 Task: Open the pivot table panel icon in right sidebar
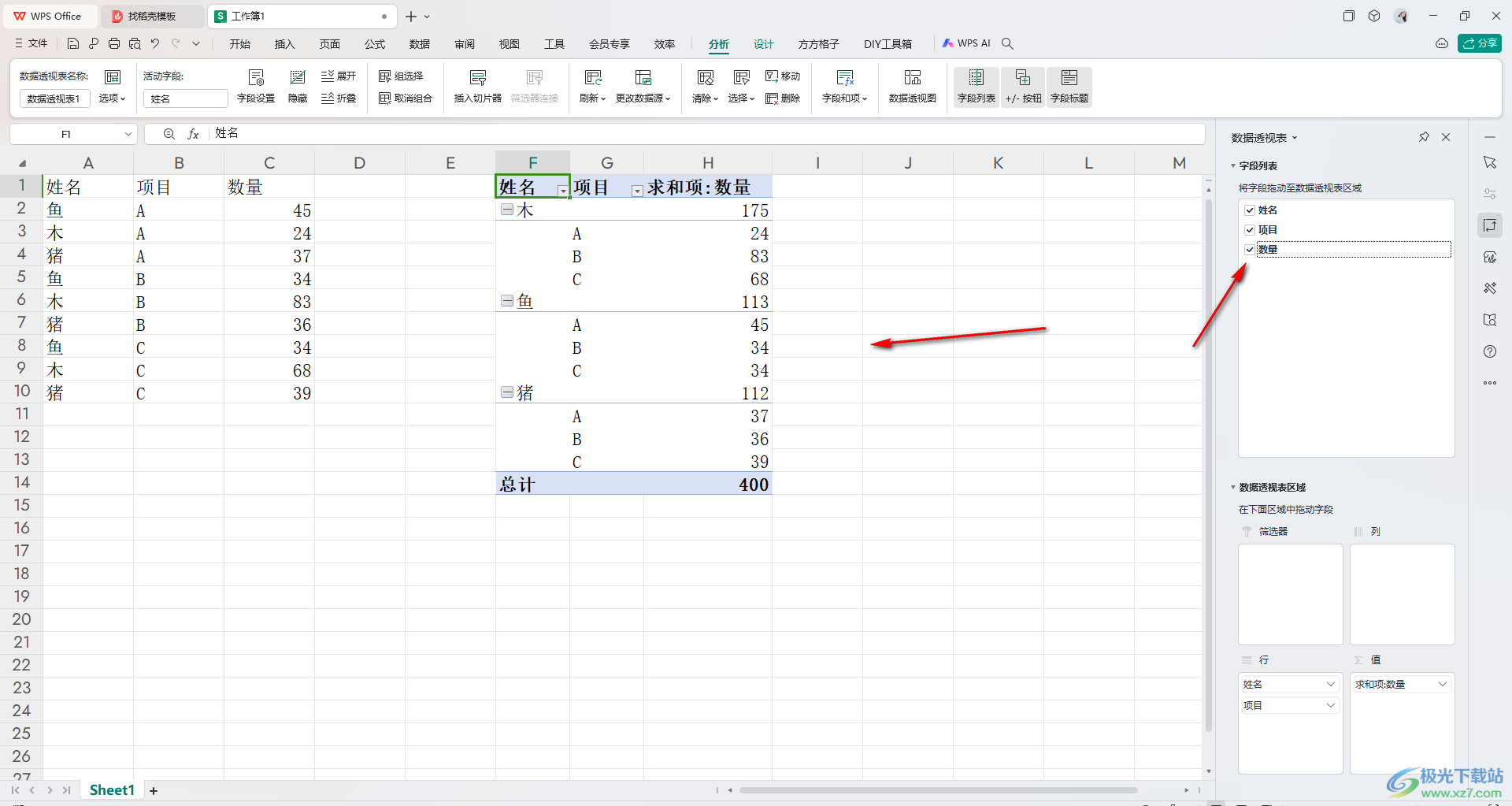pos(1490,225)
